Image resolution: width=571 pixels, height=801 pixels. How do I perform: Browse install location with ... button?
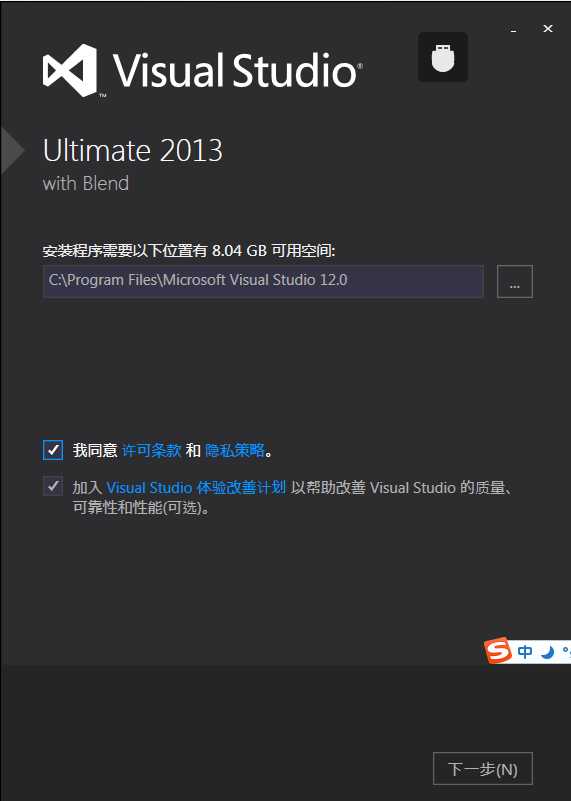(x=515, y=281)
